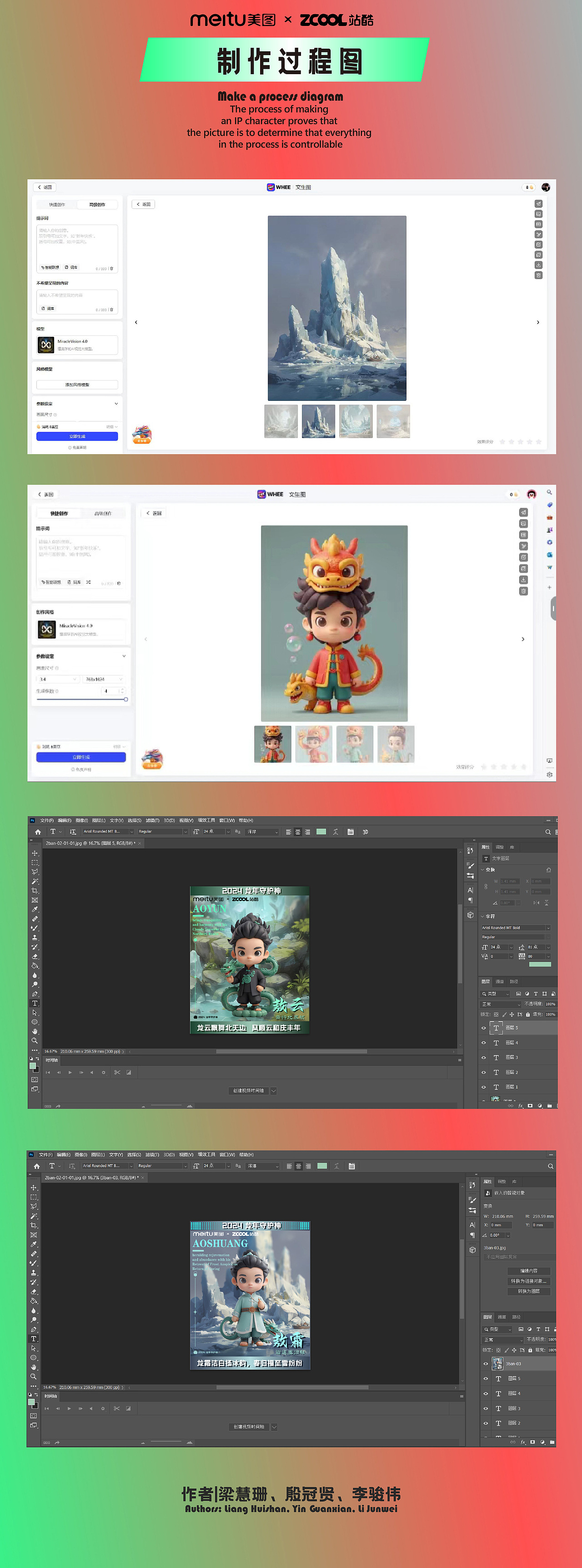This screenshot has height=1568, width=582.
Task: Click search icon in AOSHUANG Photoshop window
Action: coord(550,1166)
